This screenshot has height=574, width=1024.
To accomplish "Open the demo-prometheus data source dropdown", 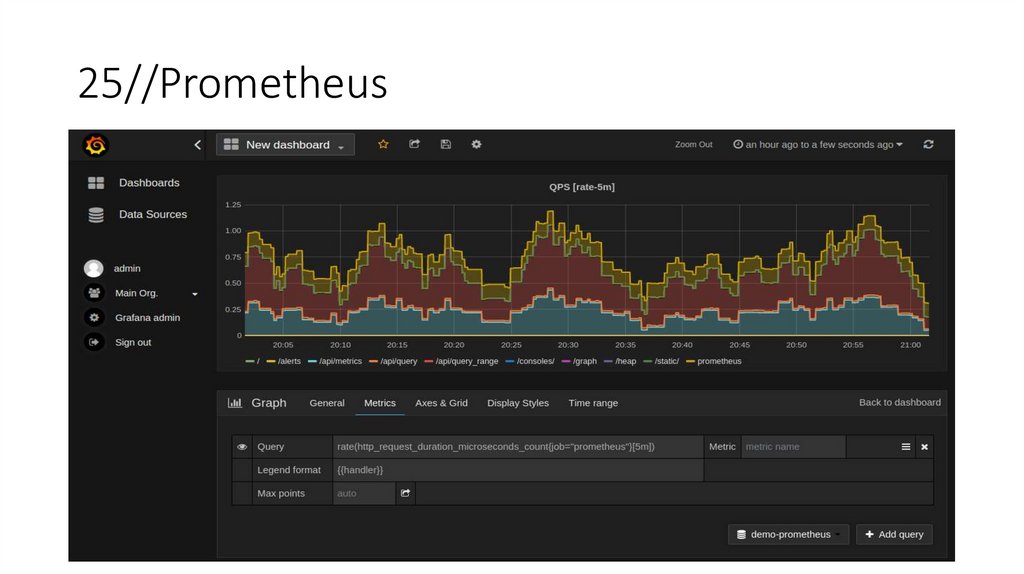I will pos(788,534).
